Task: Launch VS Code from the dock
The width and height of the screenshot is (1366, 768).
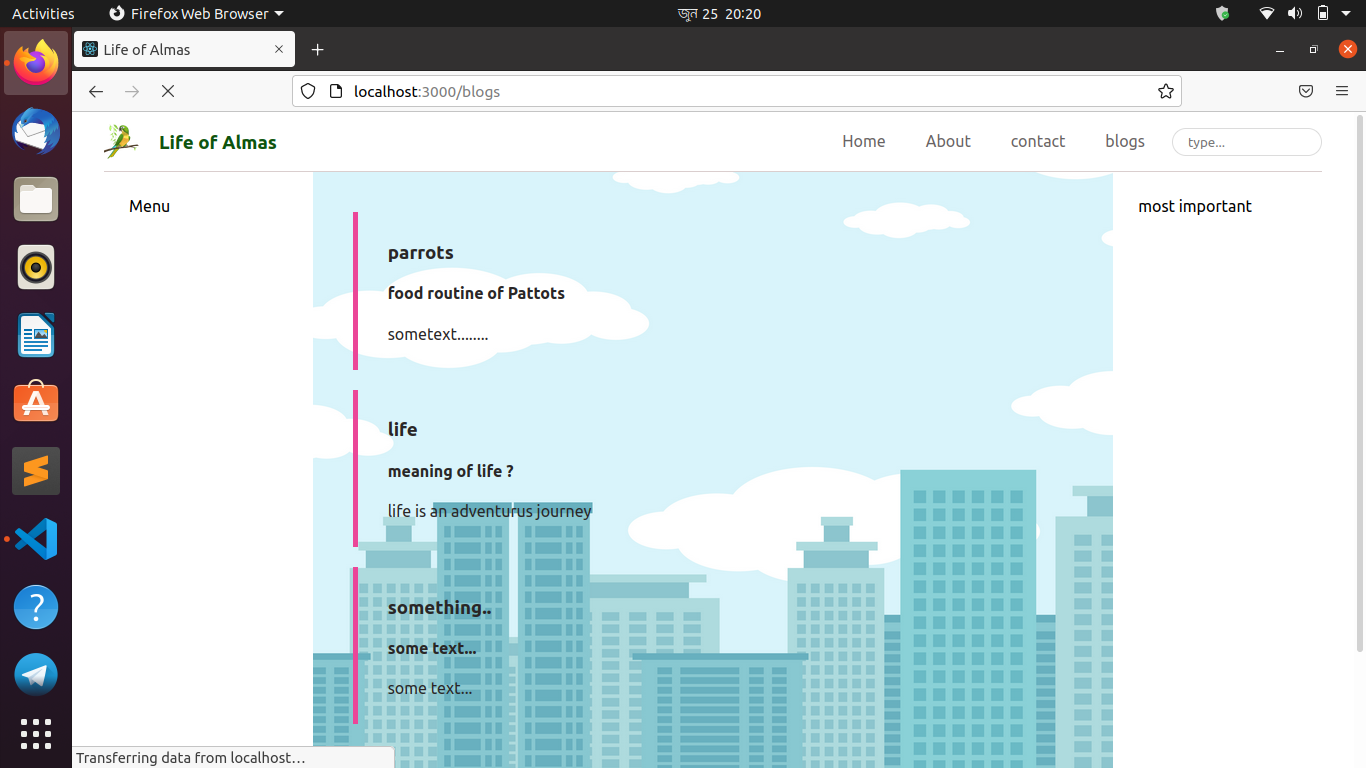Action: click(x=35, y=538)
